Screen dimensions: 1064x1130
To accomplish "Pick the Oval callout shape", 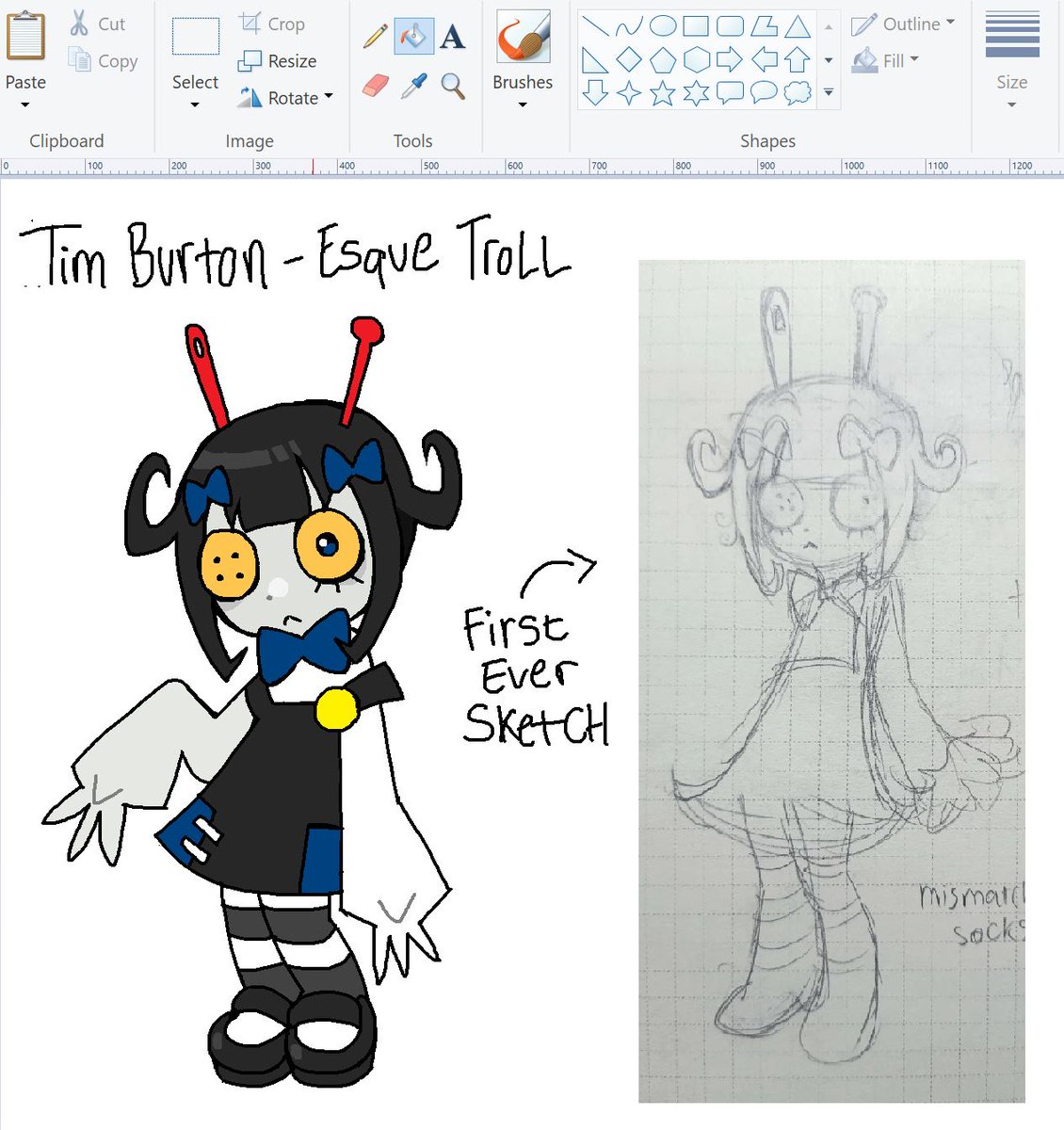I will pos(764,92).
